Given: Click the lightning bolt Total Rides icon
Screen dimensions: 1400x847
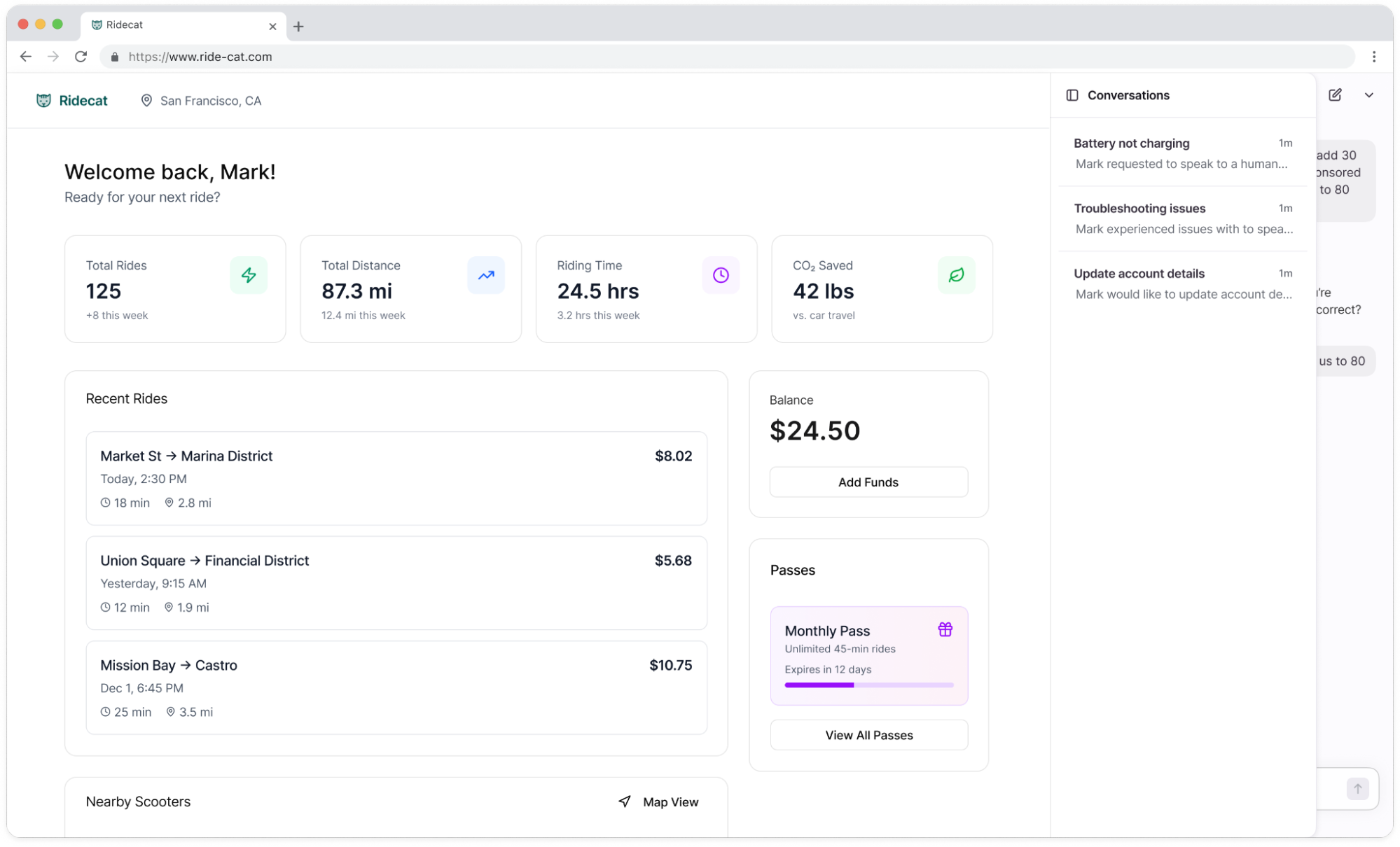Looking at the screenshot, I should click(x=249, y=275).
